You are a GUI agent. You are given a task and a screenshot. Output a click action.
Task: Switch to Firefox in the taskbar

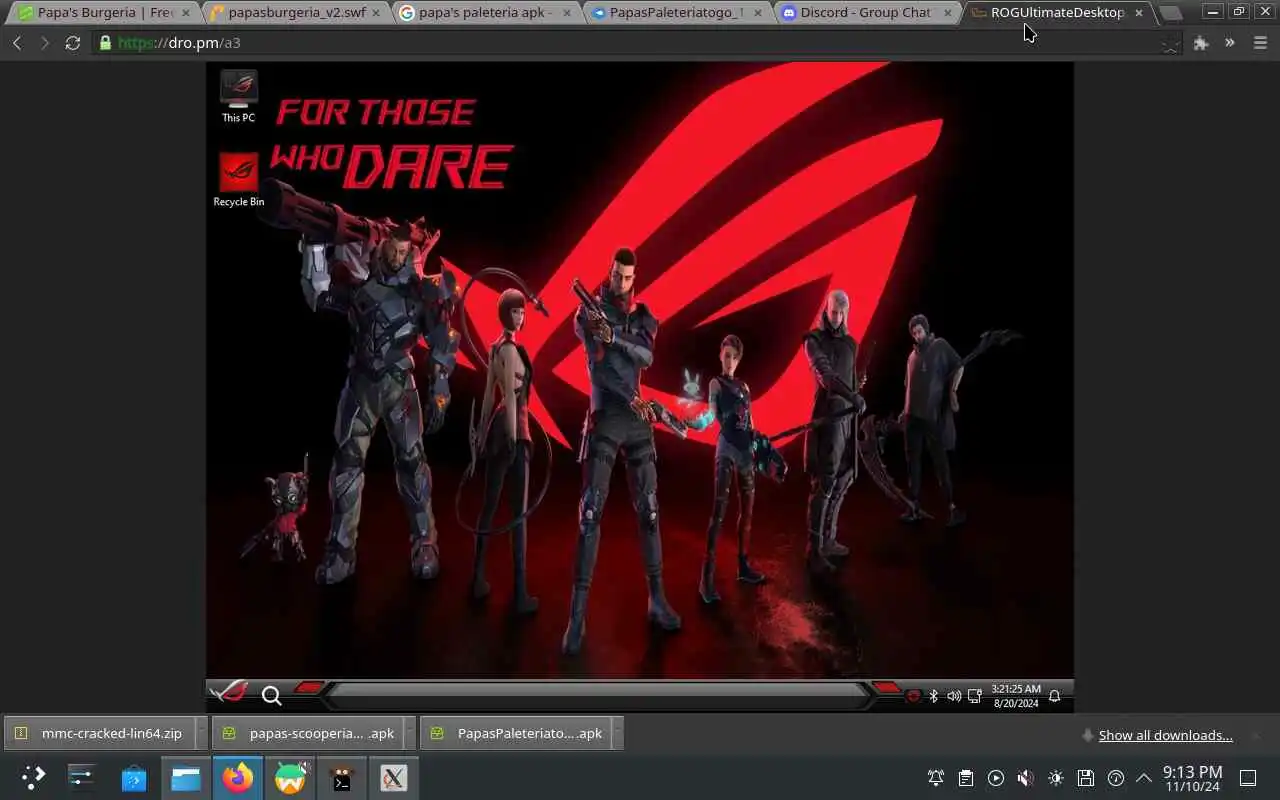coord(238,778)
